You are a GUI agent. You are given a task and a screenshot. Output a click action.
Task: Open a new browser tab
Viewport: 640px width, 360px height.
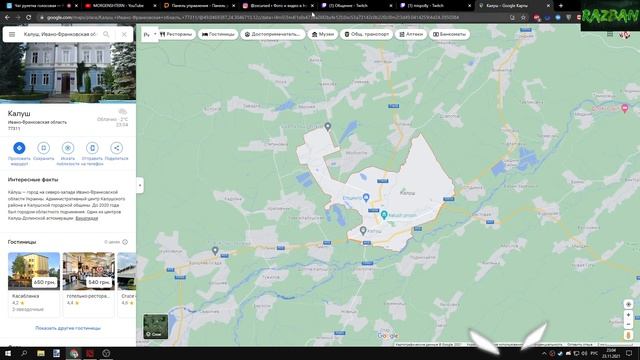pos(560,6)
